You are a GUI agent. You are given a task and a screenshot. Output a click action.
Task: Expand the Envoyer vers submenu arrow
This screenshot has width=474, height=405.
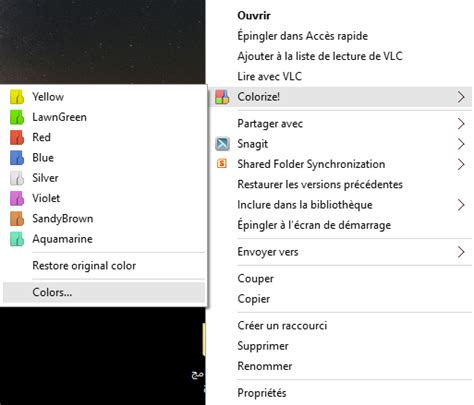tap(461, 252)
